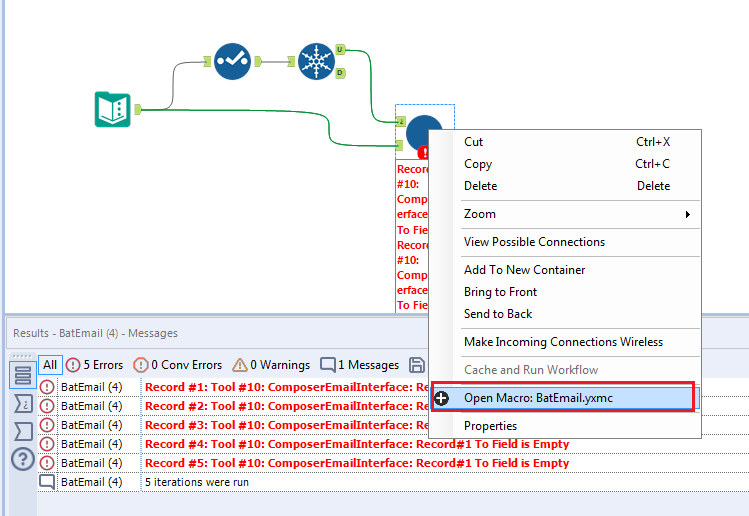
Task: Click error icon on Record #5 row
Action: pyautogui.click(x=47, y=463)
